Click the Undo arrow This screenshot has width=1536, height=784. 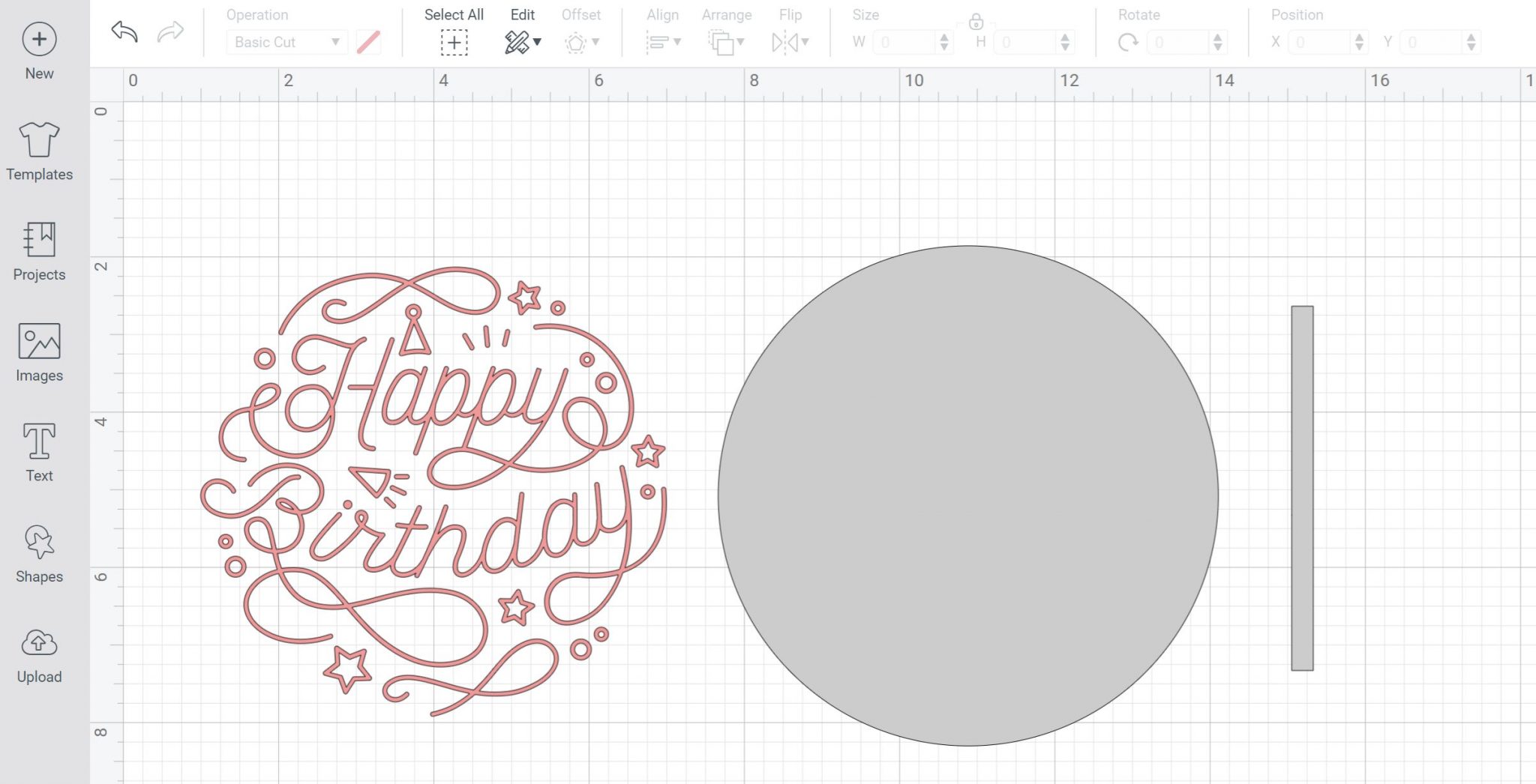point(124,31)
